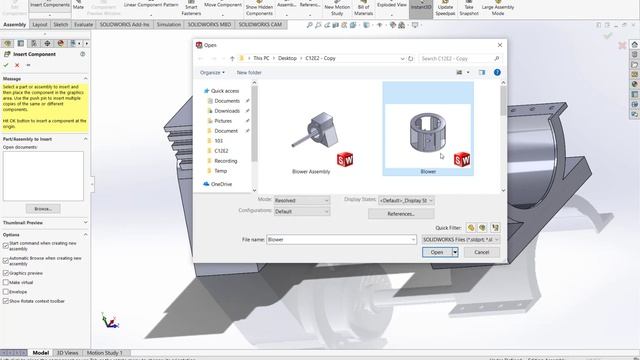640x360 pixels.
Task: Click the pushpin keep-visible icon
Action: (28, 65)
